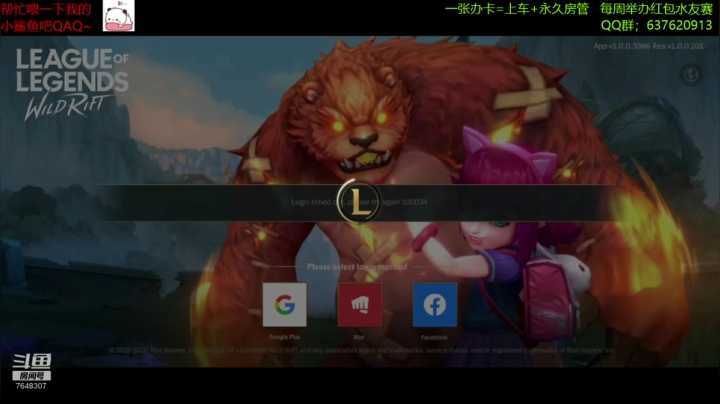Sign in with the Google Play icon
Screen dimensions: 720x404
pyautogui.click(x=285, y=305)
